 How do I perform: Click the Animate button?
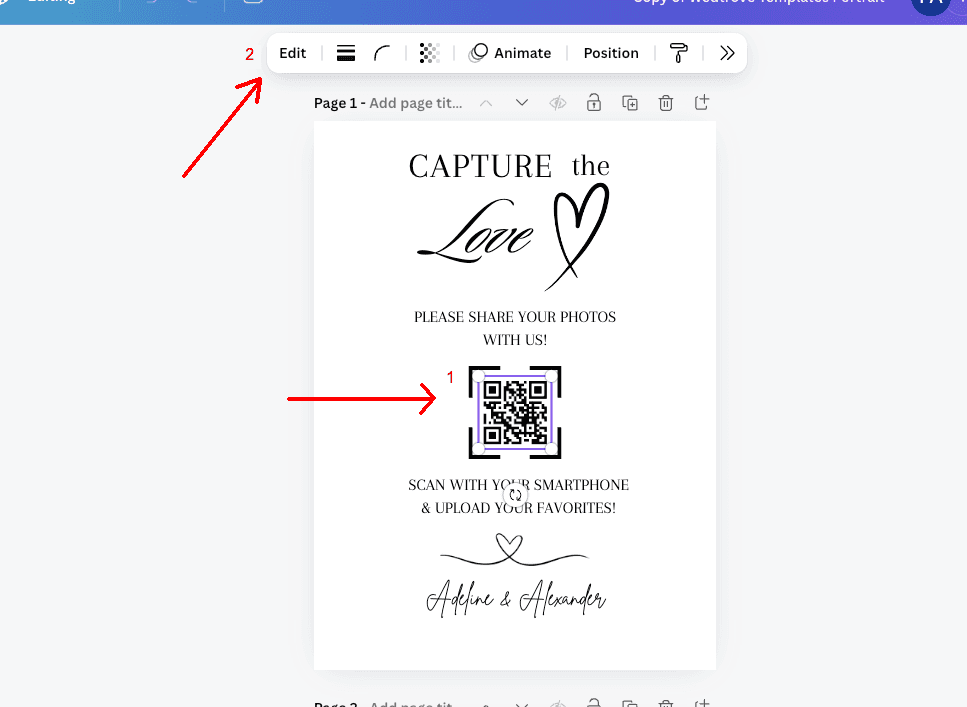click(x=510, y=53)
